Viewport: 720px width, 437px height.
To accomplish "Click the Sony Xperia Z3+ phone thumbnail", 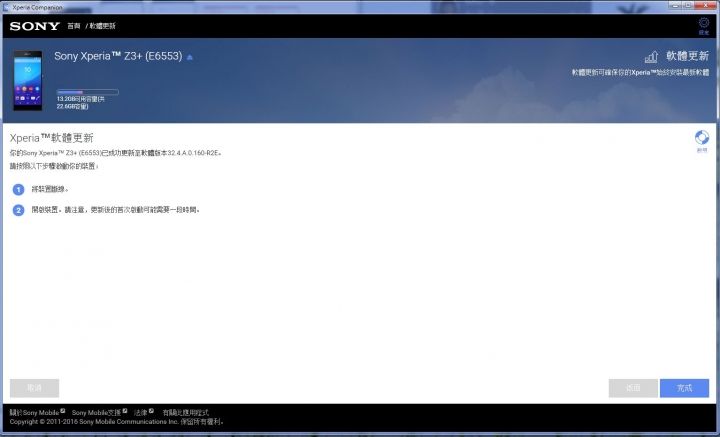I will click(x=28, y=80).
